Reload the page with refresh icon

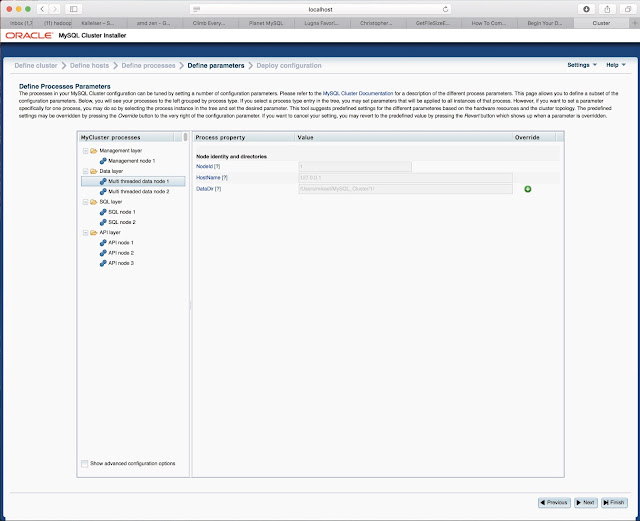tap(445, 9)
